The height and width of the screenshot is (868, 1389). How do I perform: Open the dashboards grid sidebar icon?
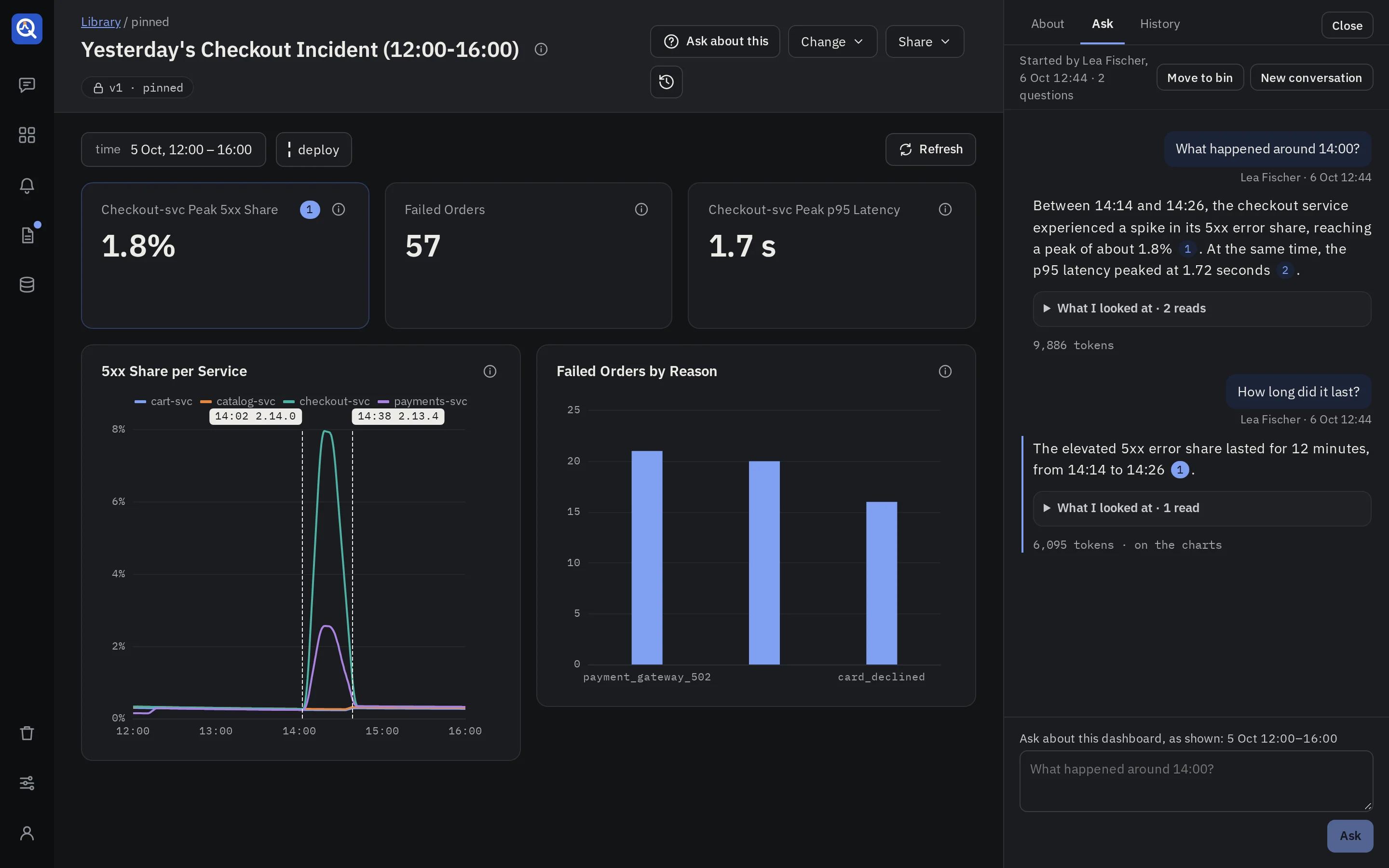[27, 135]
